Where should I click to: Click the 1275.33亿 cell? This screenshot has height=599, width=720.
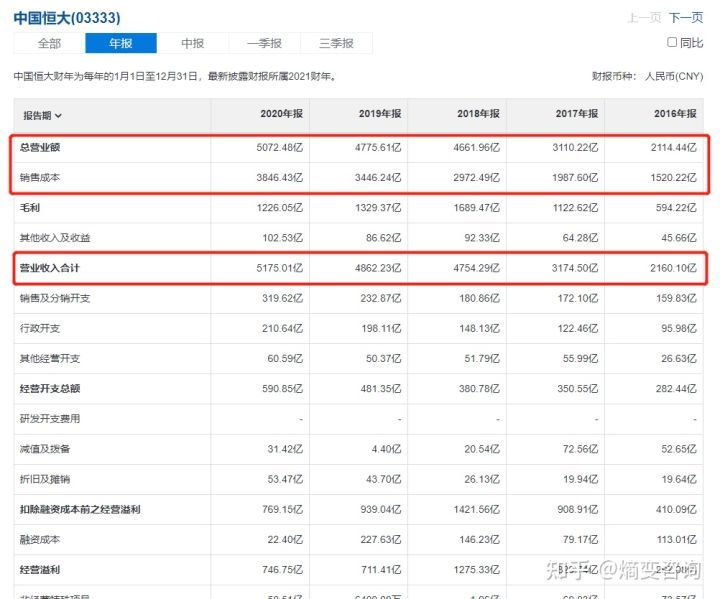477,570
